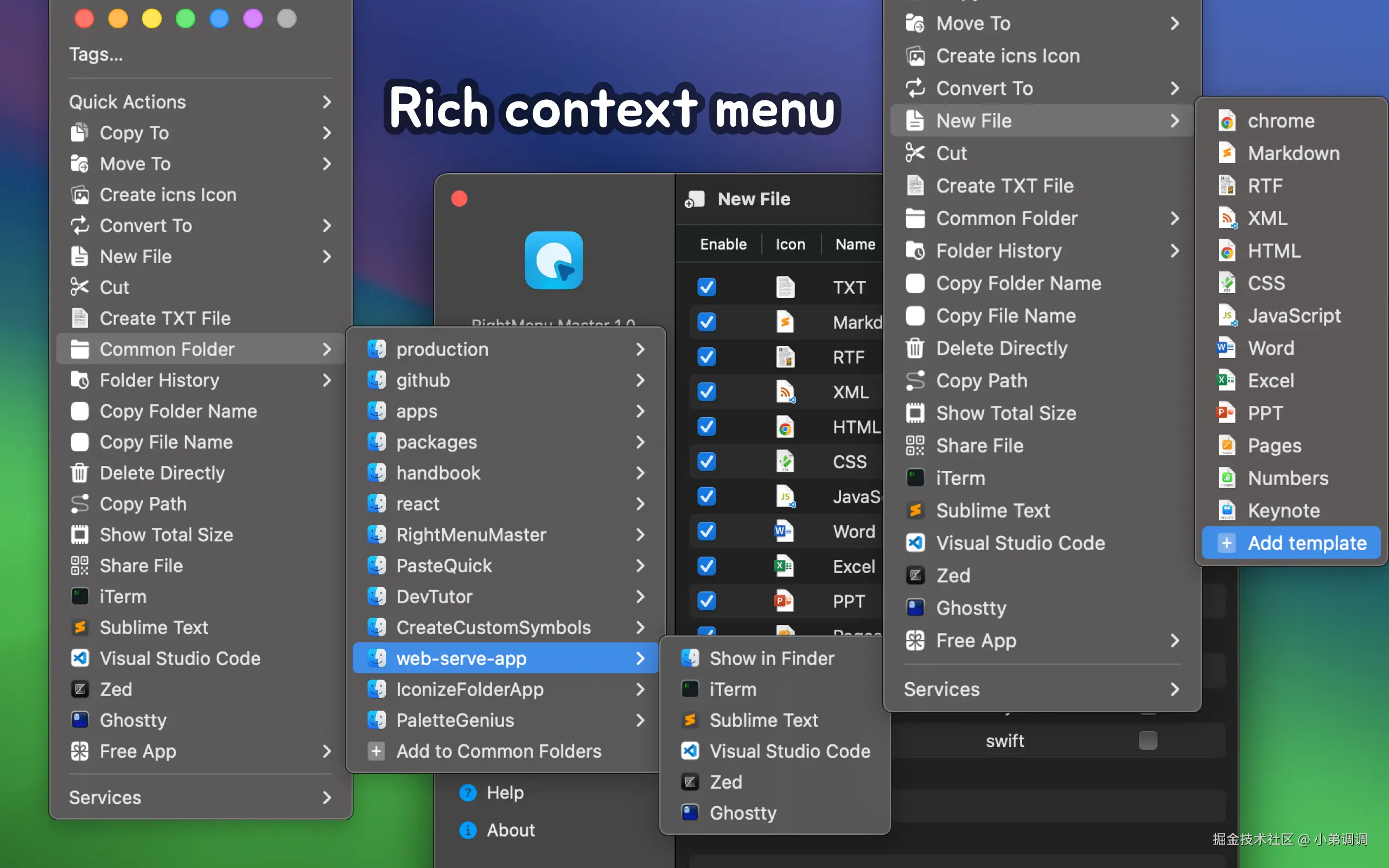Click the Word file icon in New File submenu
1389x868 pixels.
click(1227, 348)
